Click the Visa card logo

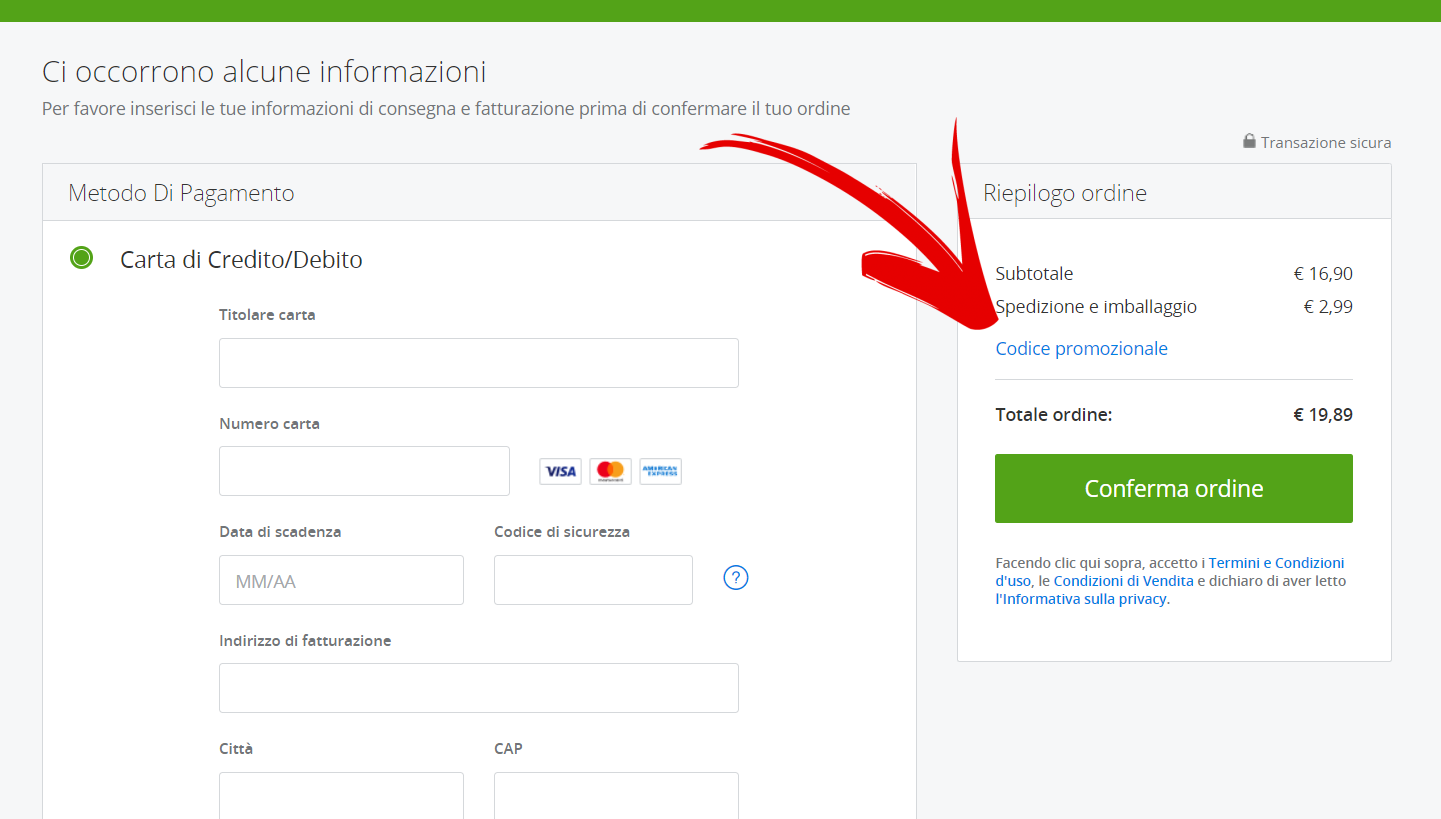(560, 471)
